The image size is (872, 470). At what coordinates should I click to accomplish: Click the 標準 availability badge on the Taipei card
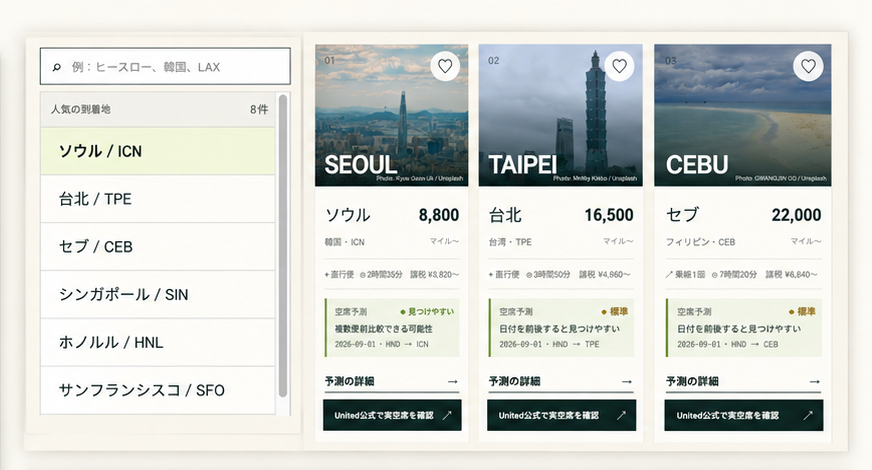(615, 311)
